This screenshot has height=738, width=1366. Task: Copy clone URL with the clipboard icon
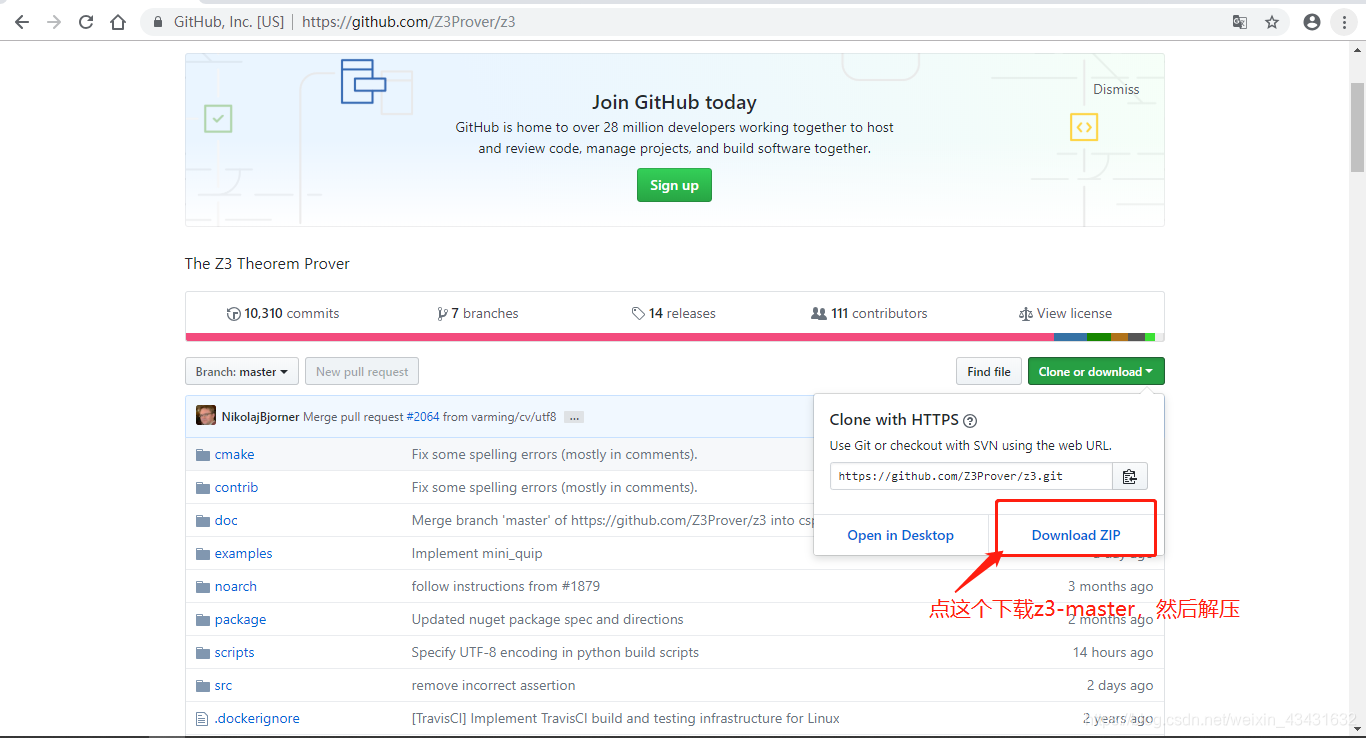click(1130, 476)
